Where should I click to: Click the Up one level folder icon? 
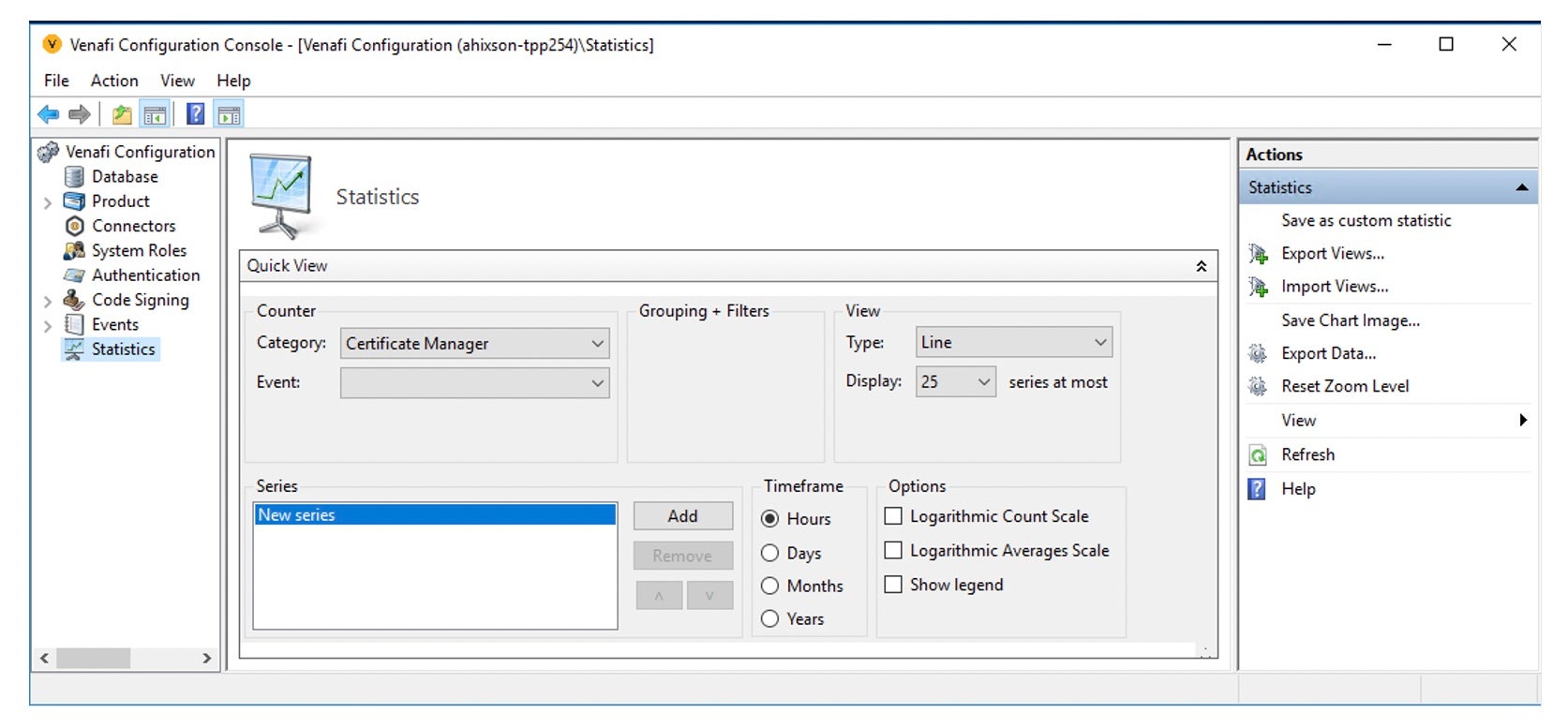pyautogui.click(x=122, y=114)
